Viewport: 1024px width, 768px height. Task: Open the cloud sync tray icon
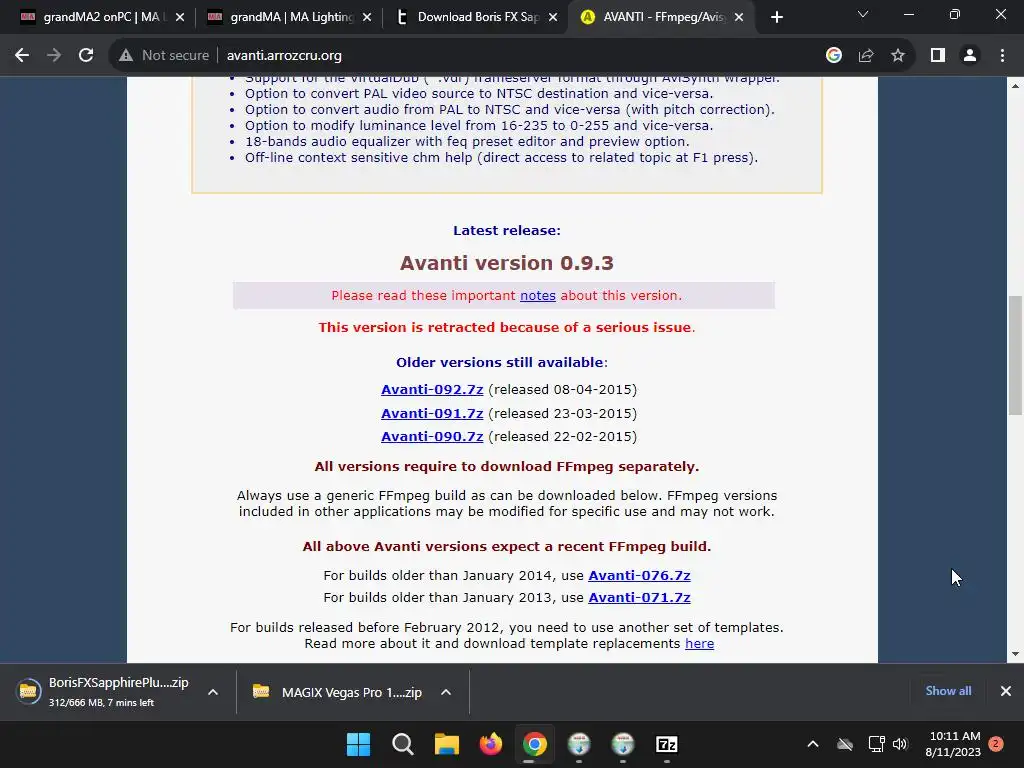pos(845,744)
